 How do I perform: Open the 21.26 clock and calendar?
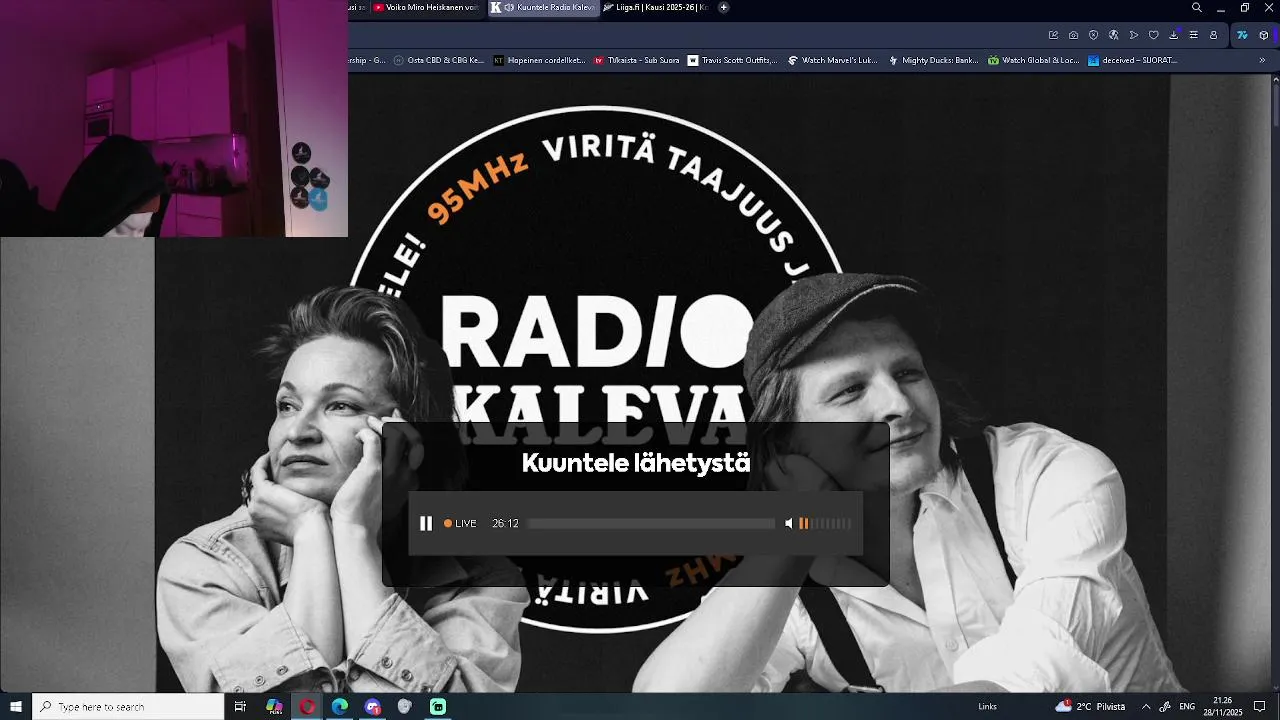[1222, 706]
